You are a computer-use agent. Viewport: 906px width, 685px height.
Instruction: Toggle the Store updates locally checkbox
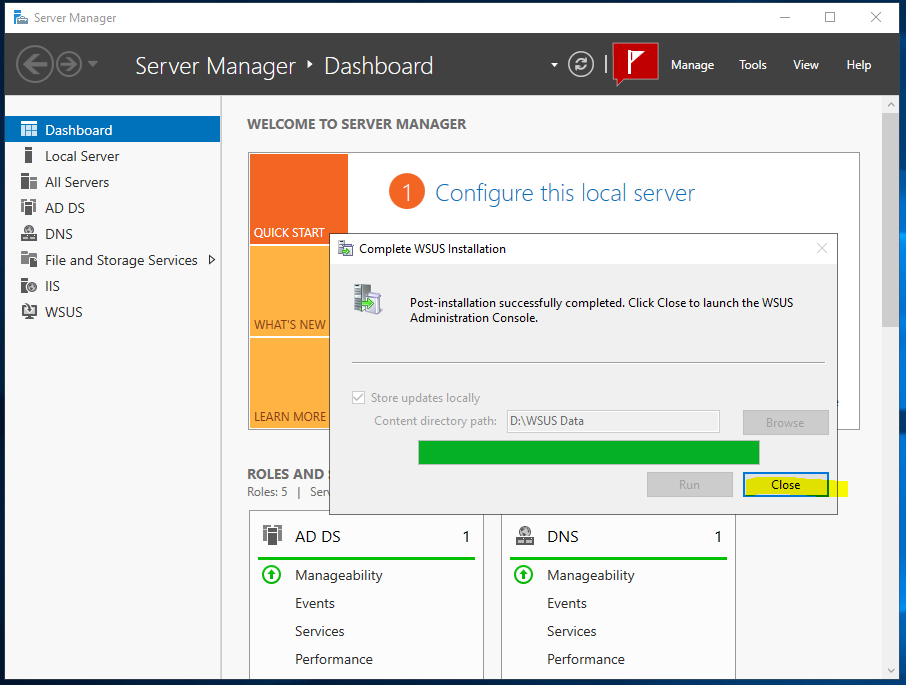coord(358,397)
